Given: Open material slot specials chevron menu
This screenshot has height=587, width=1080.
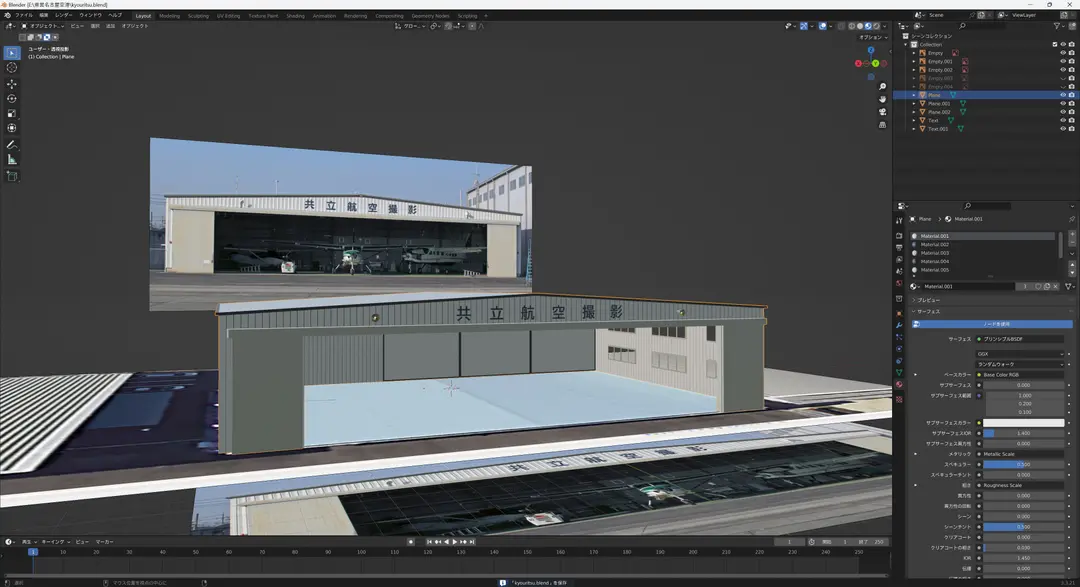Looking at the screenshot, I should point(1072,254).
